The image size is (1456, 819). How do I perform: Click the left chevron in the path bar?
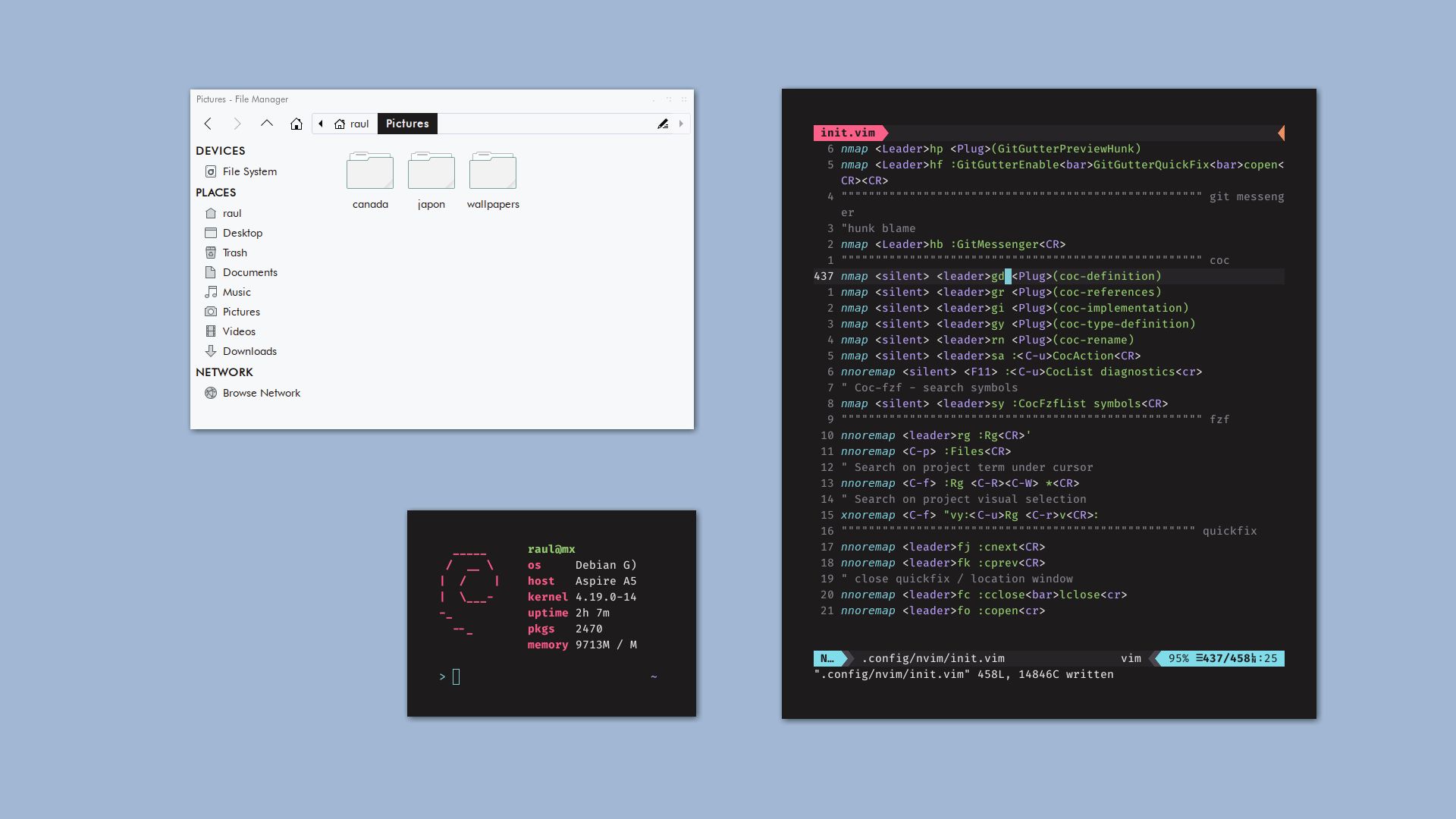coord(320,124)
